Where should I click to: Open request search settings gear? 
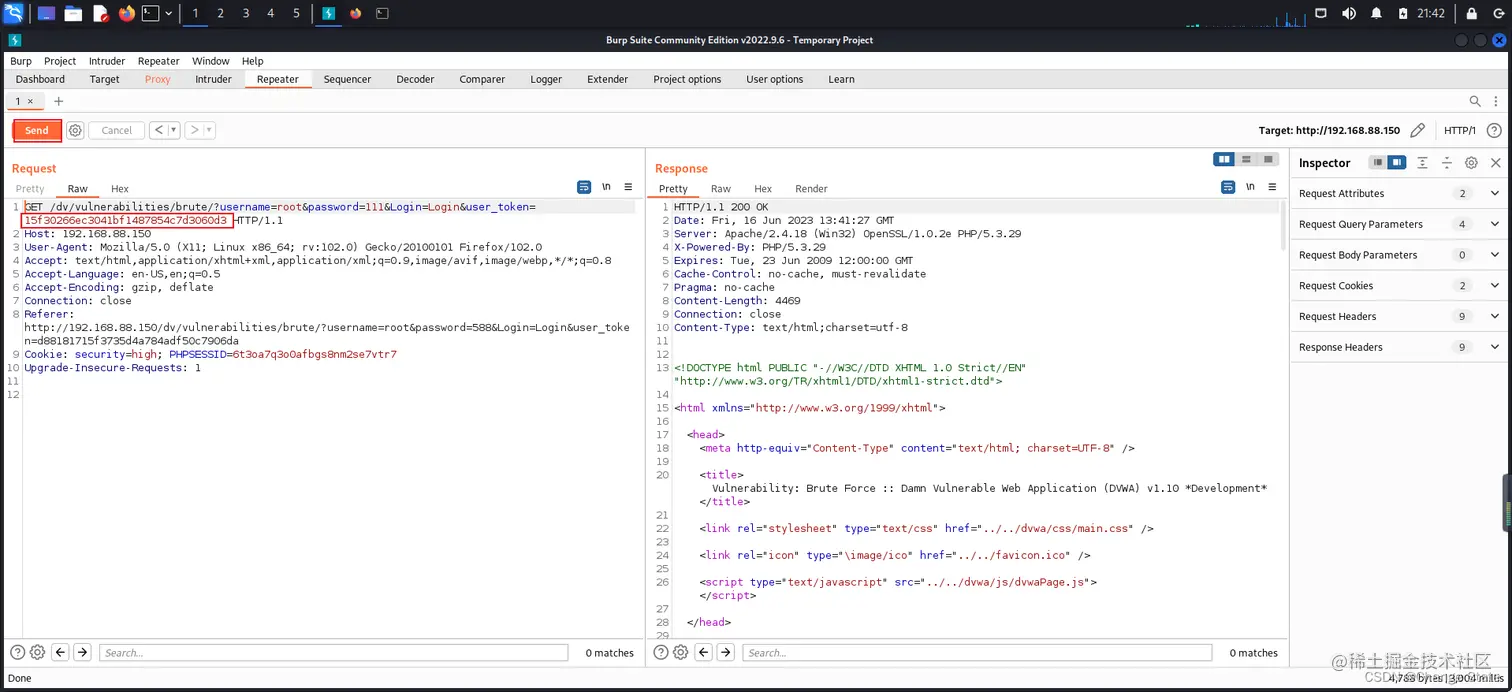click(37, 652)
